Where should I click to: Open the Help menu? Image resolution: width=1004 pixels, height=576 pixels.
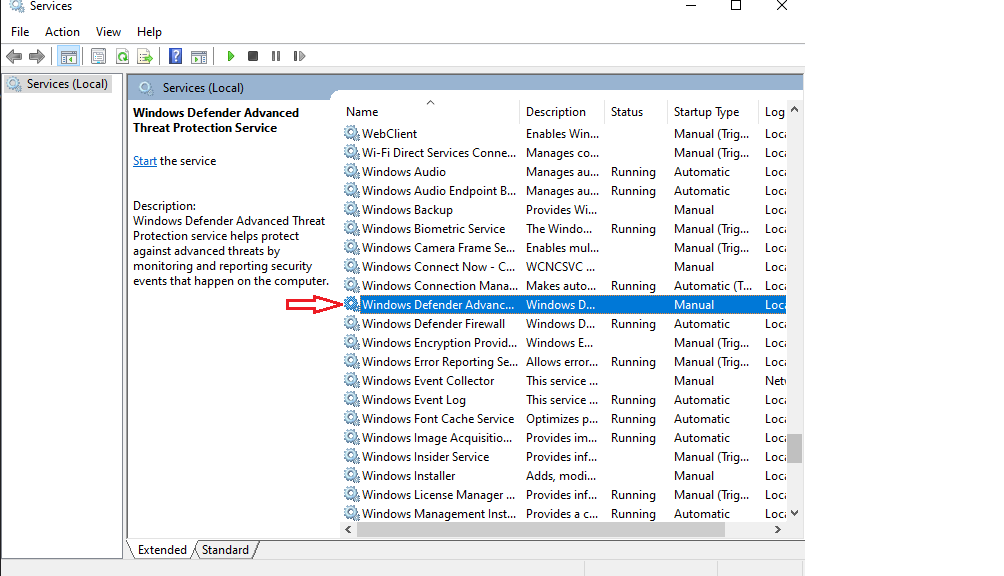coord(149,32)
